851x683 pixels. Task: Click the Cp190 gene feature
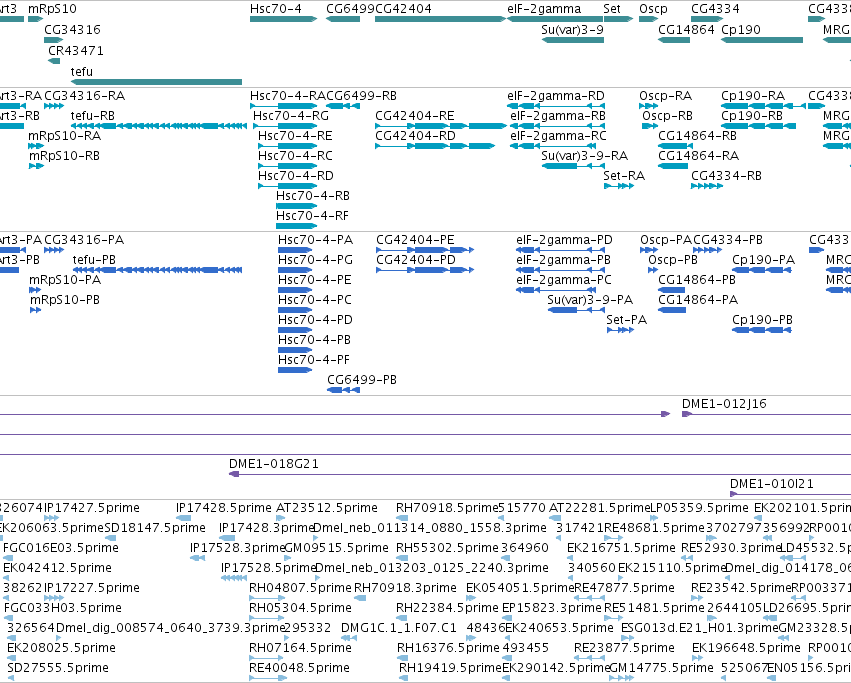(x=762, y=40)
